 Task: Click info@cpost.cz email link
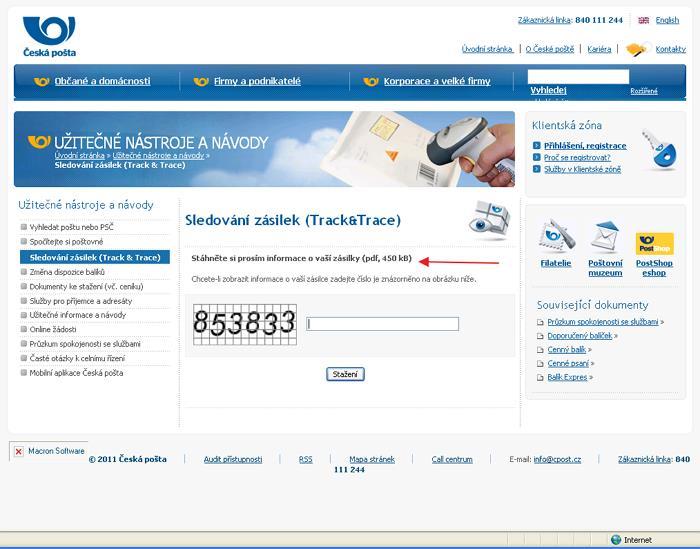(557, 459)
